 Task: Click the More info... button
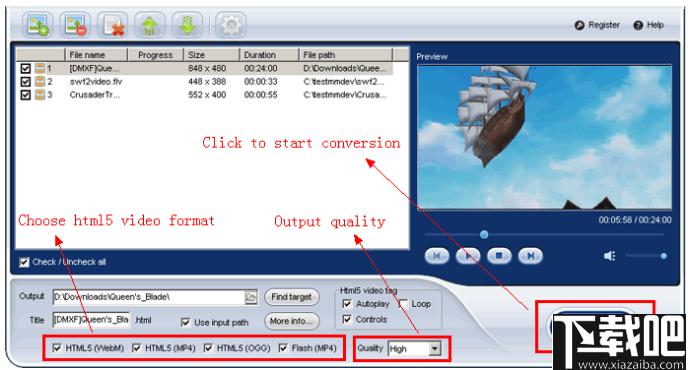[292, 321]
